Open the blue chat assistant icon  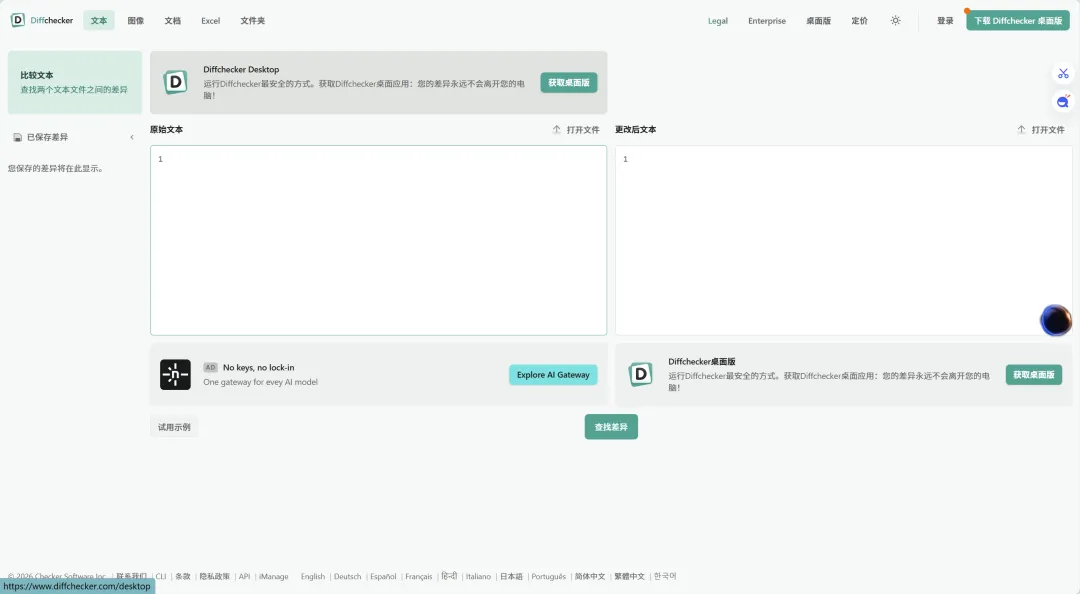click(x=1063, y=102)
